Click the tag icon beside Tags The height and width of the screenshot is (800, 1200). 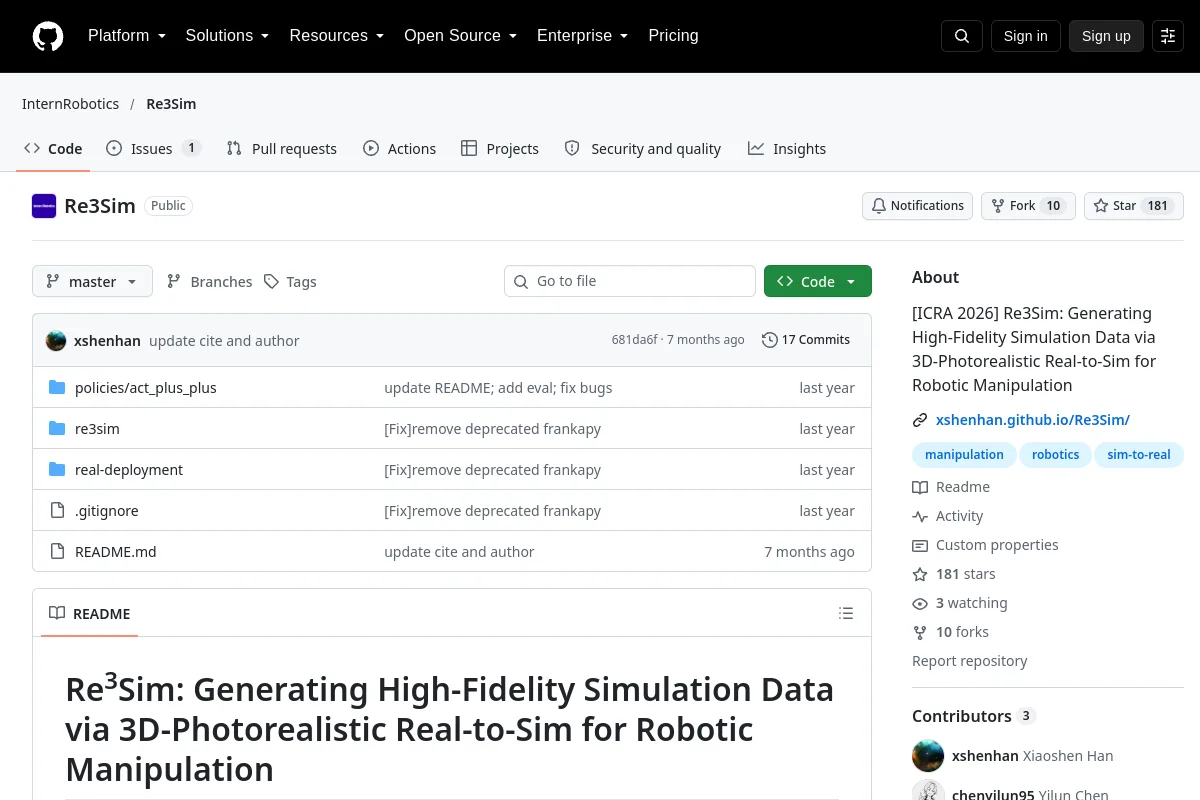(x=271, y=282)
